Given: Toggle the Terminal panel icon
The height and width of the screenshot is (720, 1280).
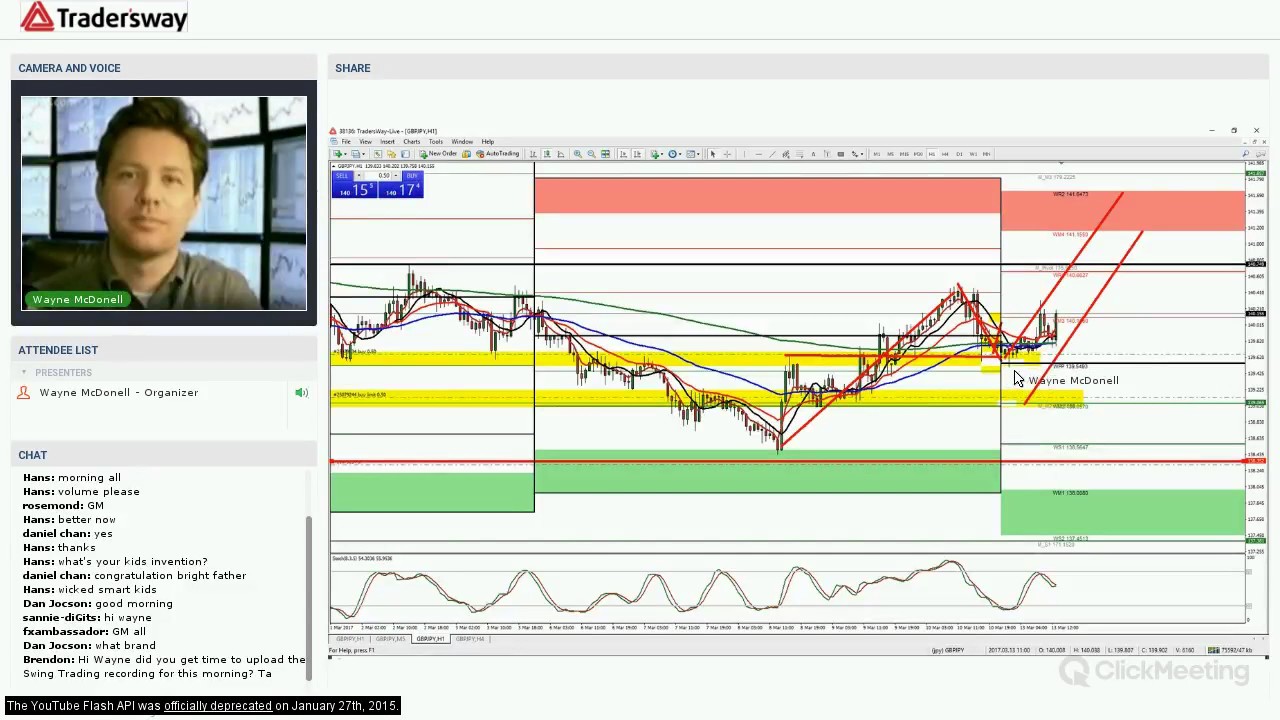Looking at the screenshot, I should click(x=405, y=153).
